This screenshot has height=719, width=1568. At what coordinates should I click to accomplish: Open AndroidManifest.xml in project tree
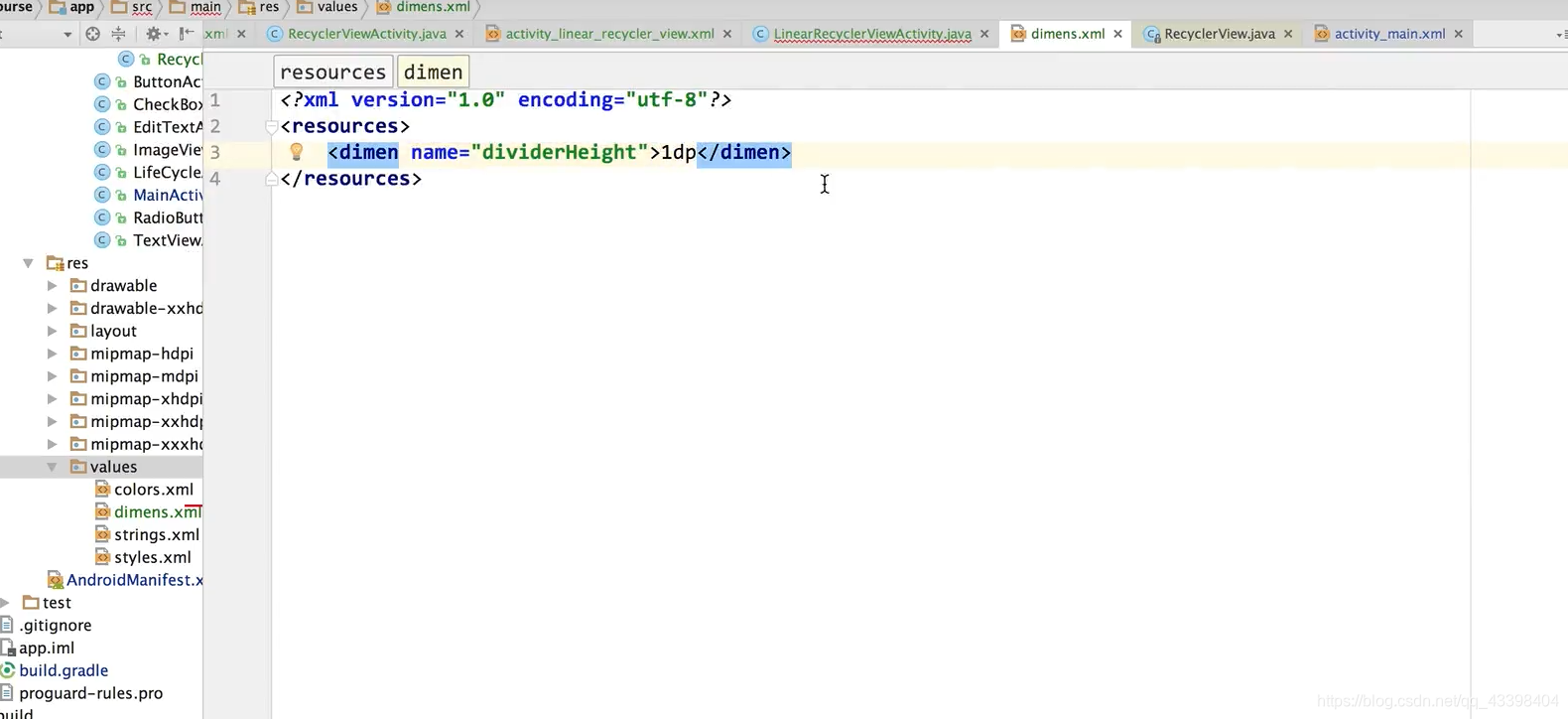pyautogui.click(x=134, y=580)
